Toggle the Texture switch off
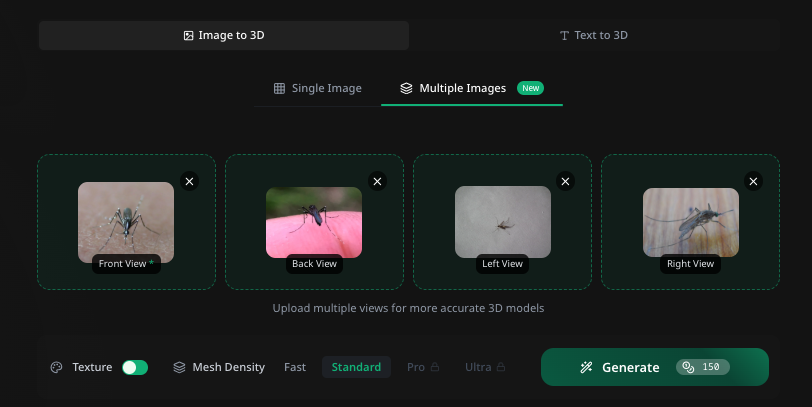Image resolution: width=812 pixels, height=407 pixels. click(135, 367)
